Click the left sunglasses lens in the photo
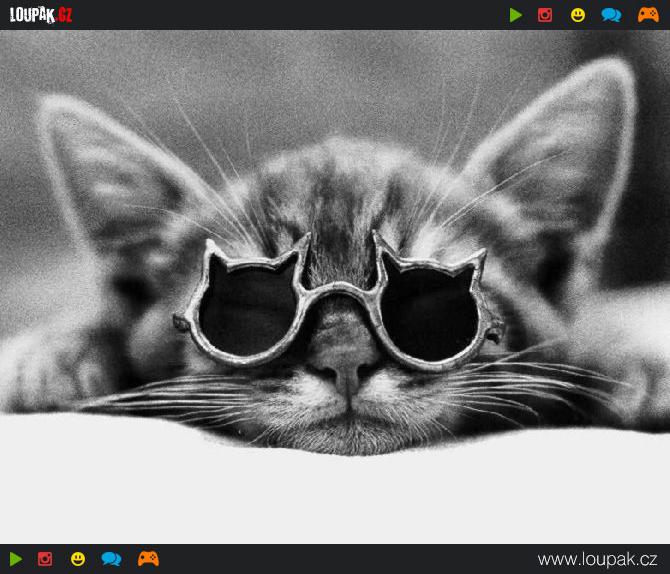This screenshot has width=670, height=574. tap(246, 310)
